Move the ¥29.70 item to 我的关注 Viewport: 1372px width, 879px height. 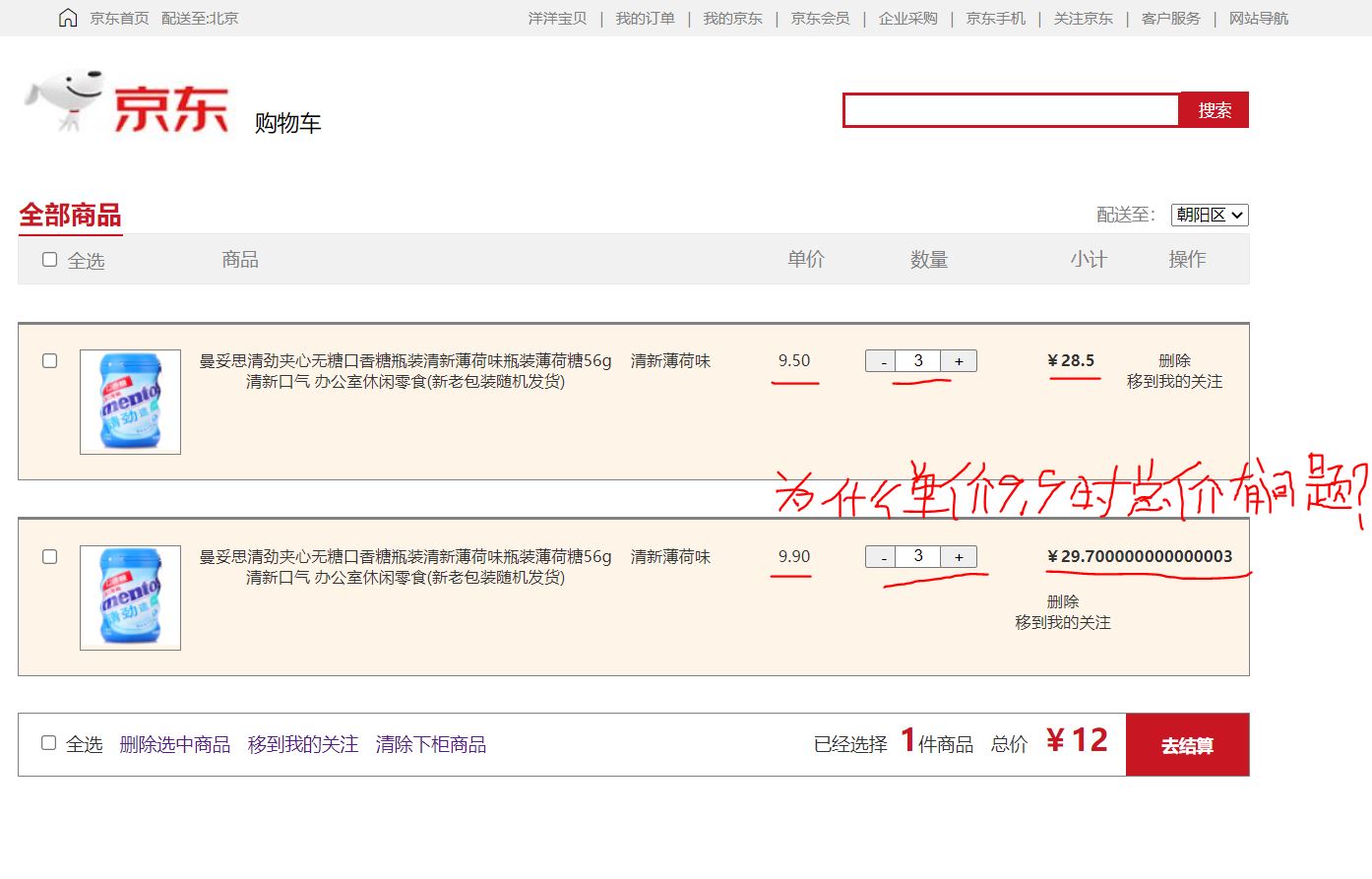pos(1063,623)
